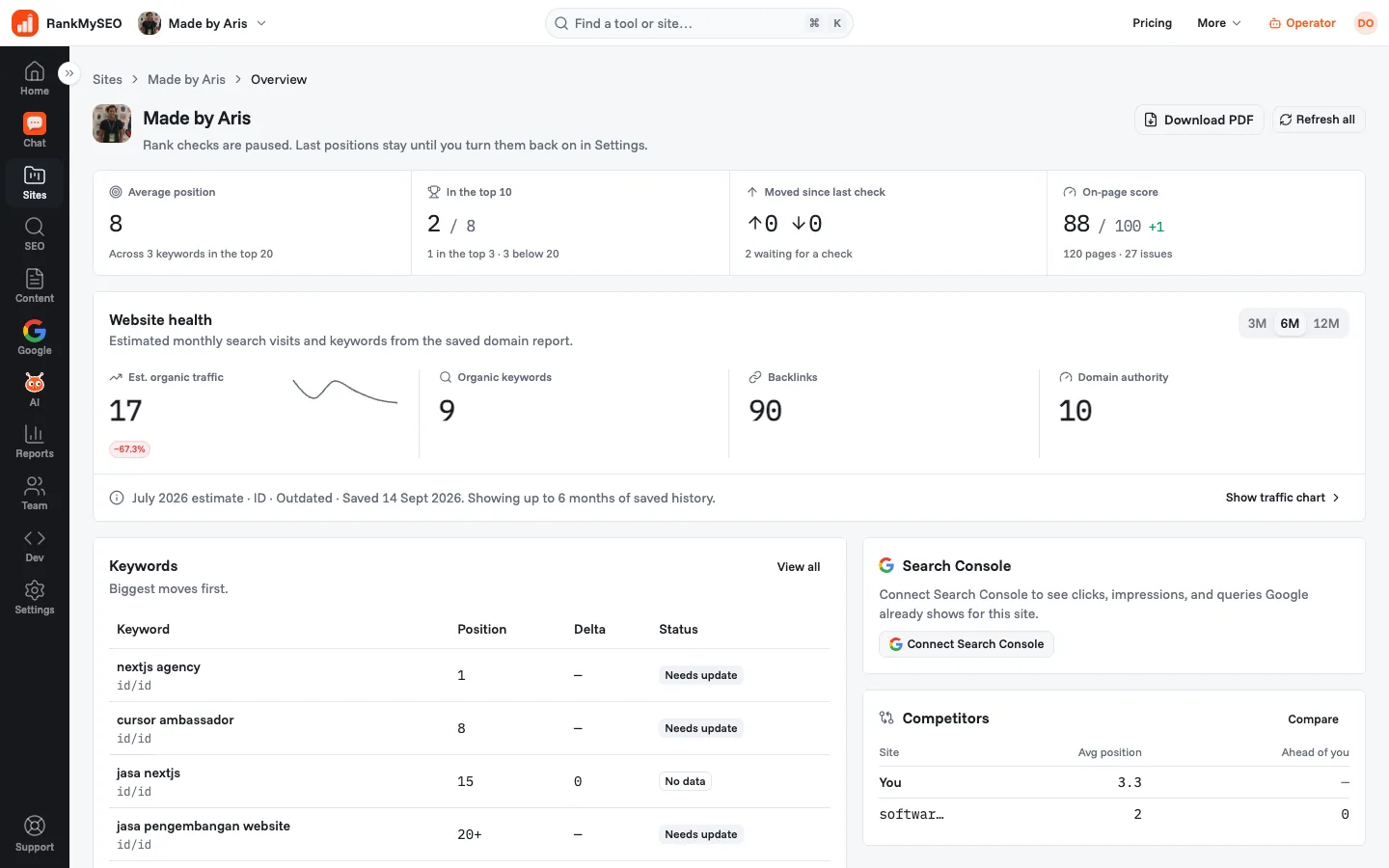The height and width of the screenshot is (868, 1389).
Task: Click the cursor ambassador keyword
Action: [176, 719]
